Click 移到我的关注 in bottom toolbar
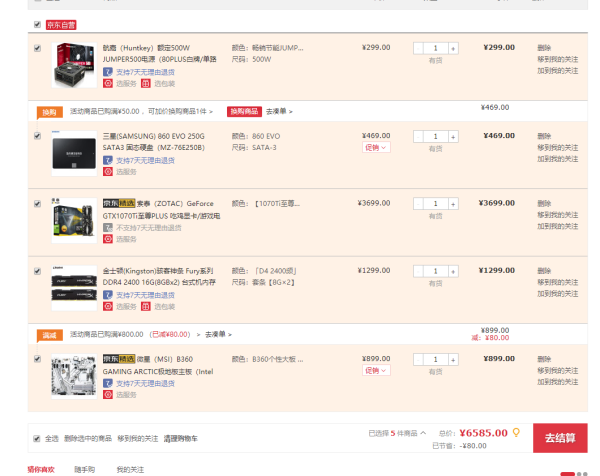The image size is (600, 476). 138,439
